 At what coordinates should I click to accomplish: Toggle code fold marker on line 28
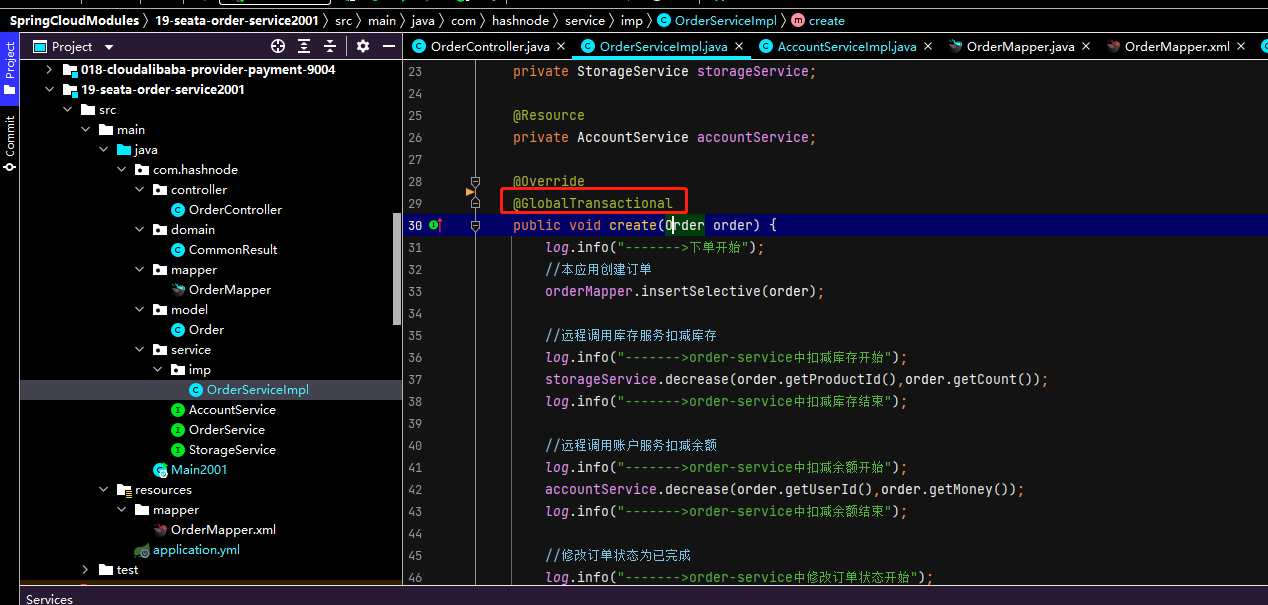point(476,182)
